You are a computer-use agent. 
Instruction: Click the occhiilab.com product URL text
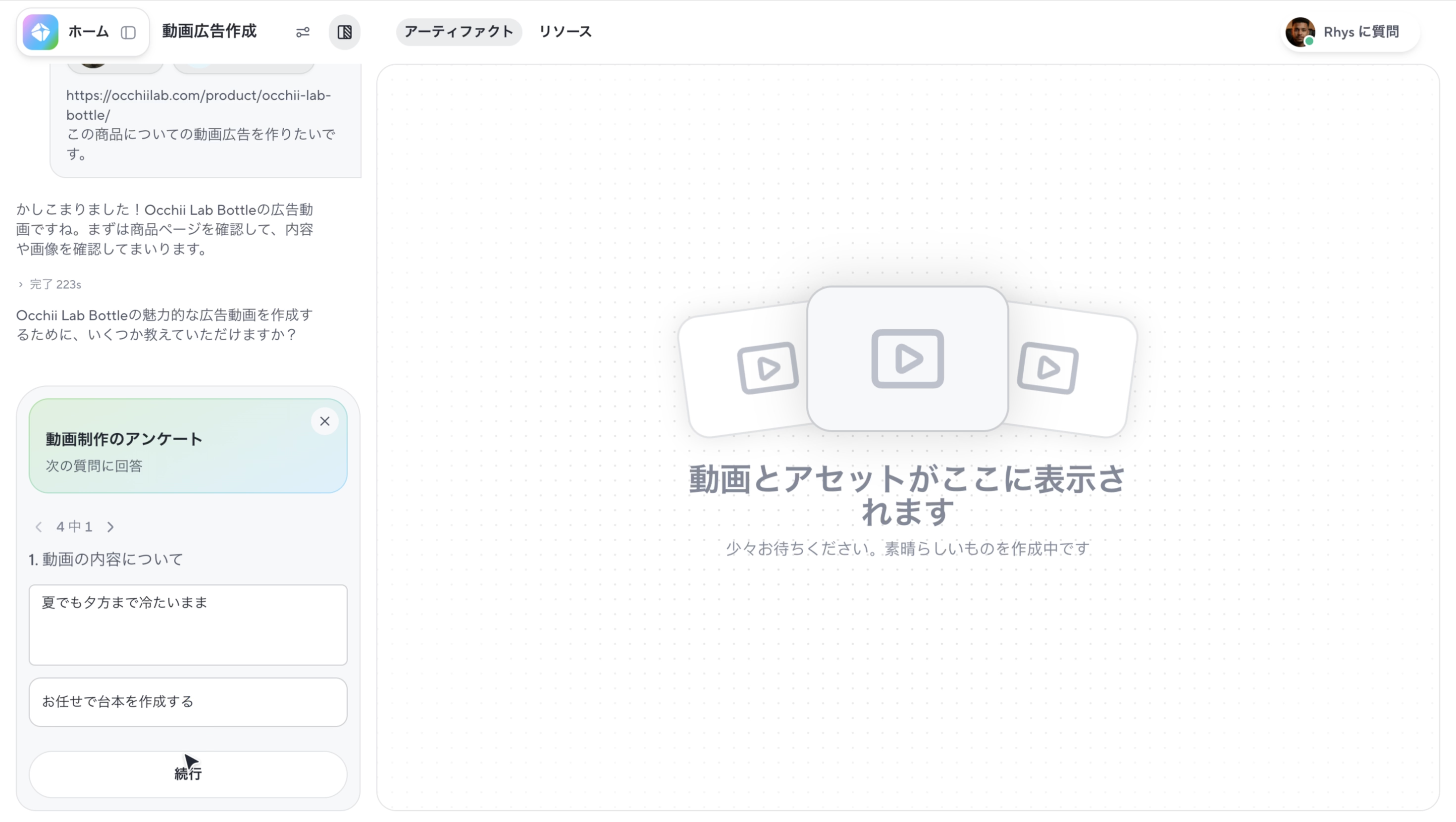199,105
